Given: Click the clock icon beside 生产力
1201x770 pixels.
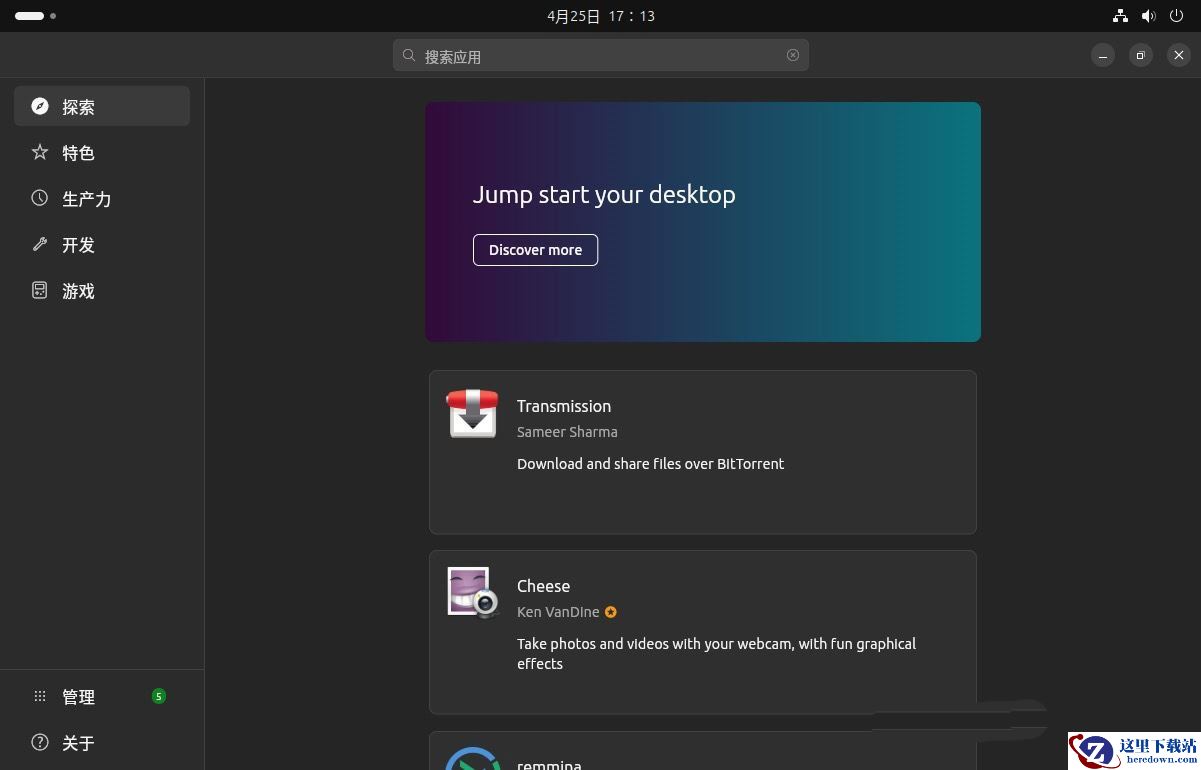Looking at the screenshot, I should [40, 198].
